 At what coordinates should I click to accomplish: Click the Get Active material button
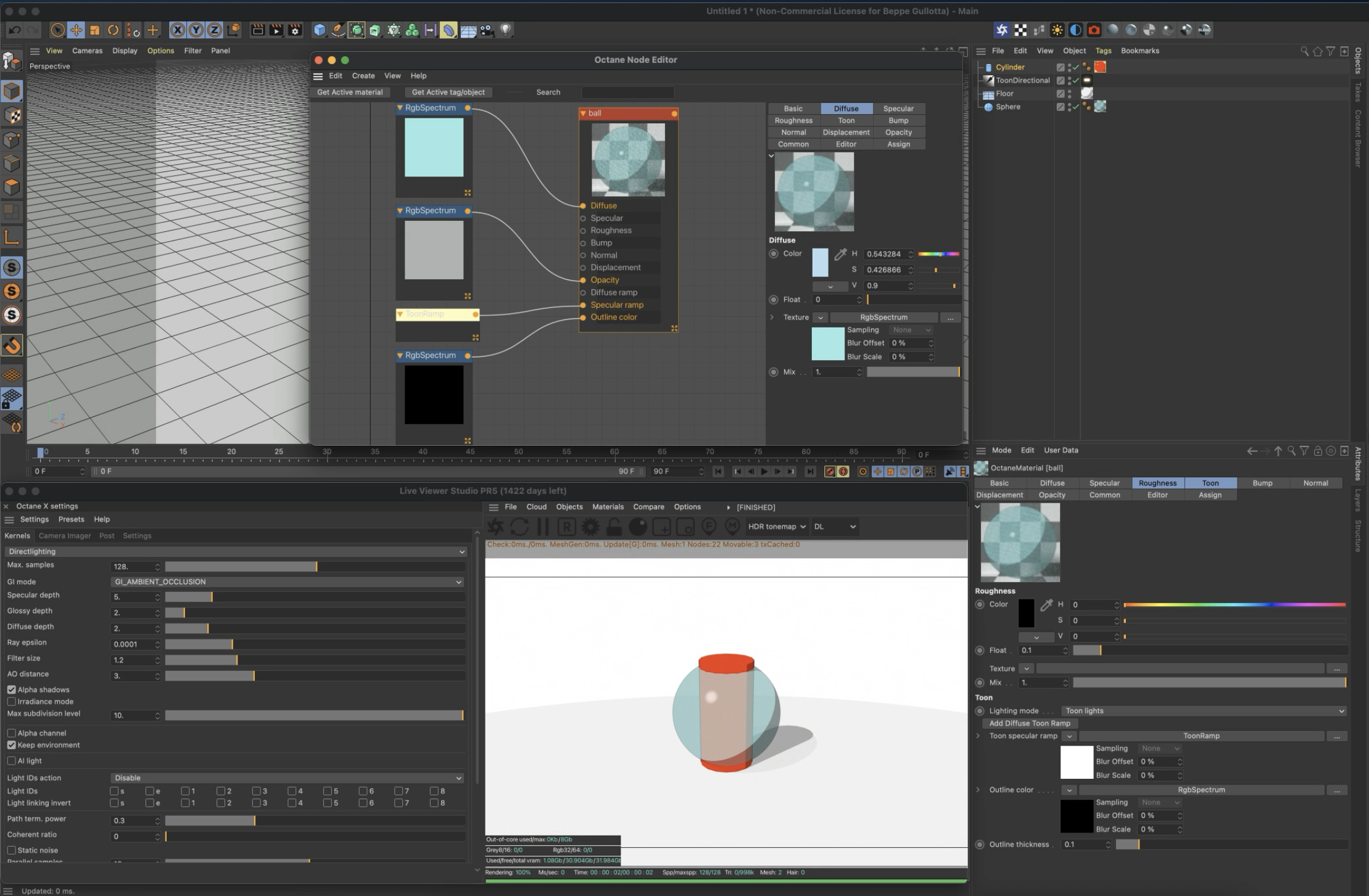[350, 92]
